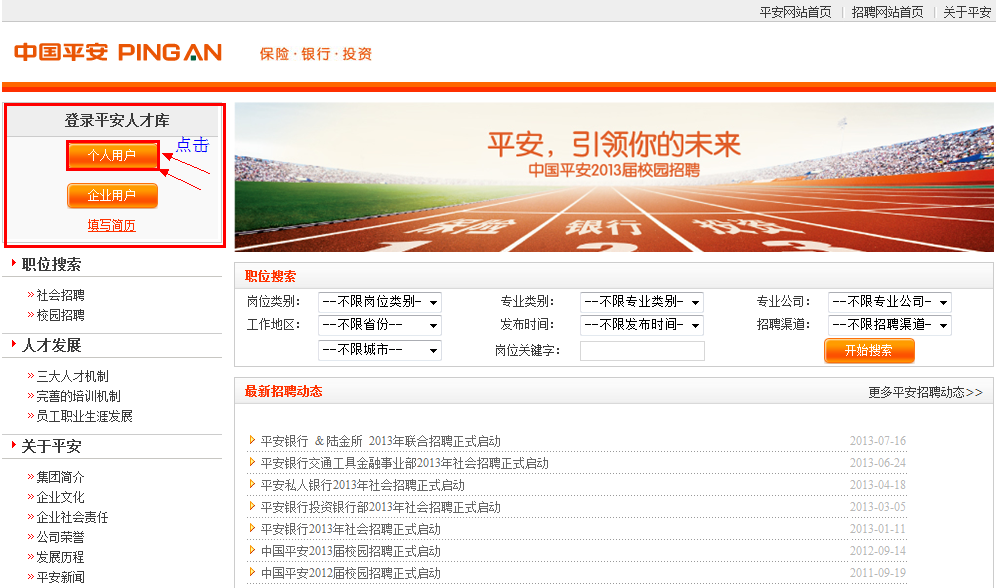
Task: Go to 平安网站首页 in top menu
Action: tap(795, 12)
